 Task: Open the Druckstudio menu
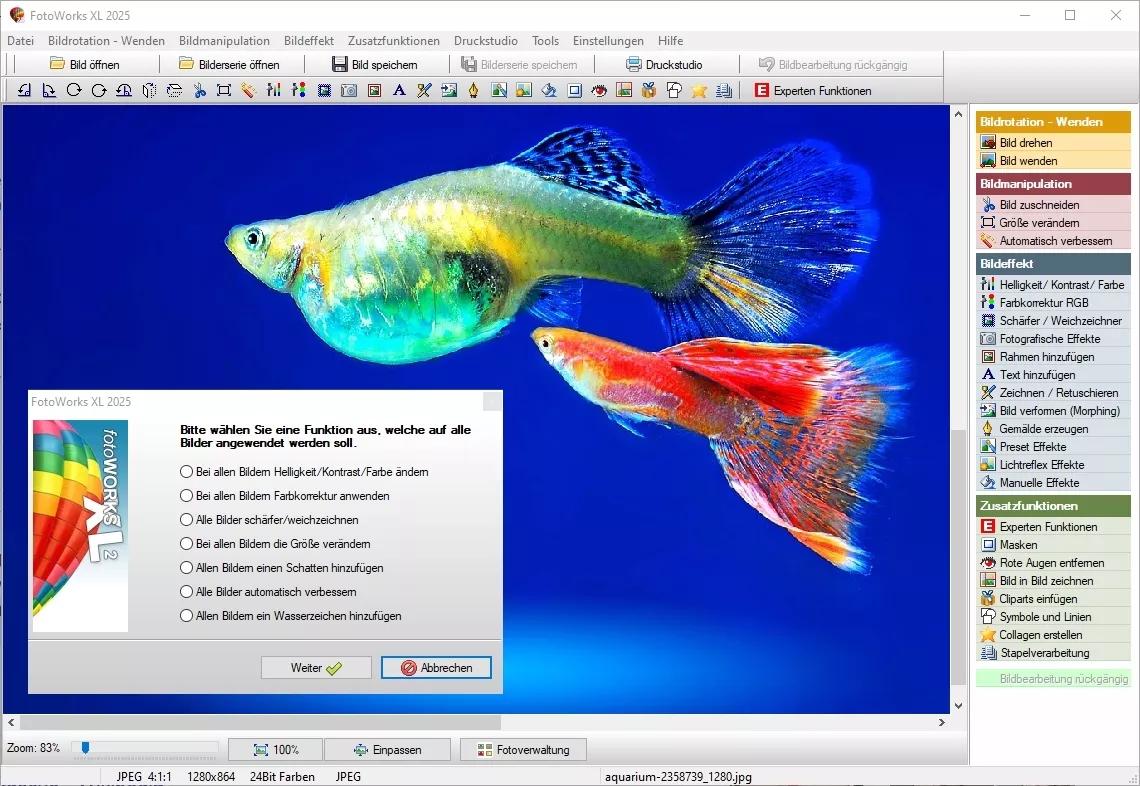(x=486, y=41)
